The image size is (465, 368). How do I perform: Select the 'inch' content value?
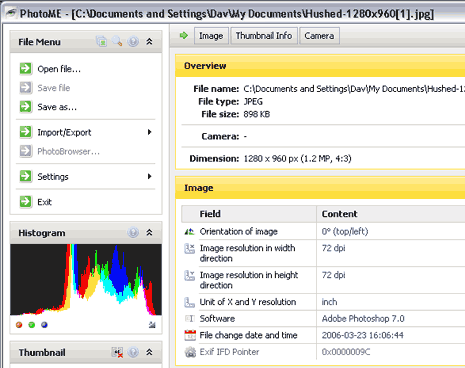(329, 302)
